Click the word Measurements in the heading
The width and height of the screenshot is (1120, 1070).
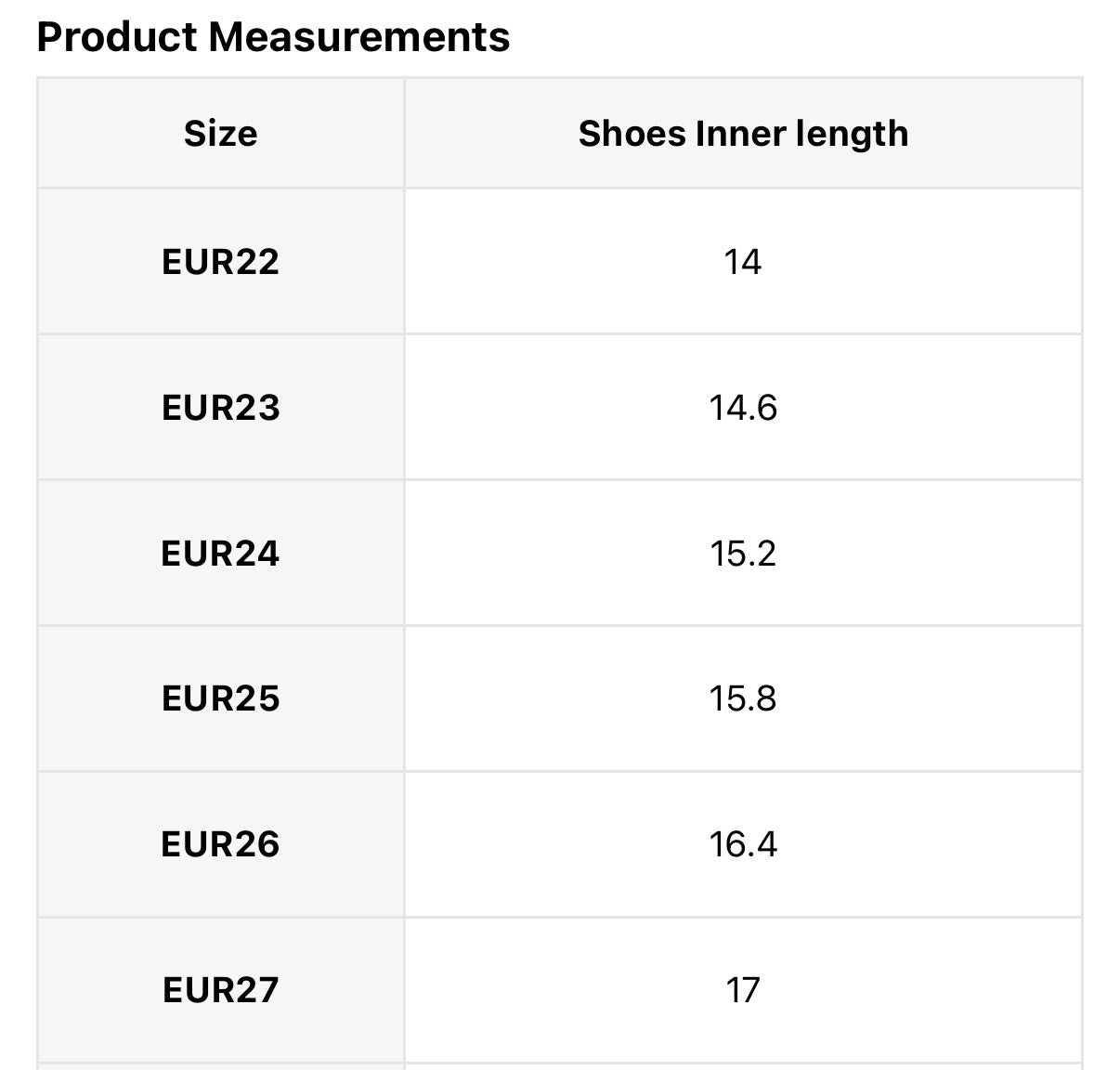click(x=358, y=38)
